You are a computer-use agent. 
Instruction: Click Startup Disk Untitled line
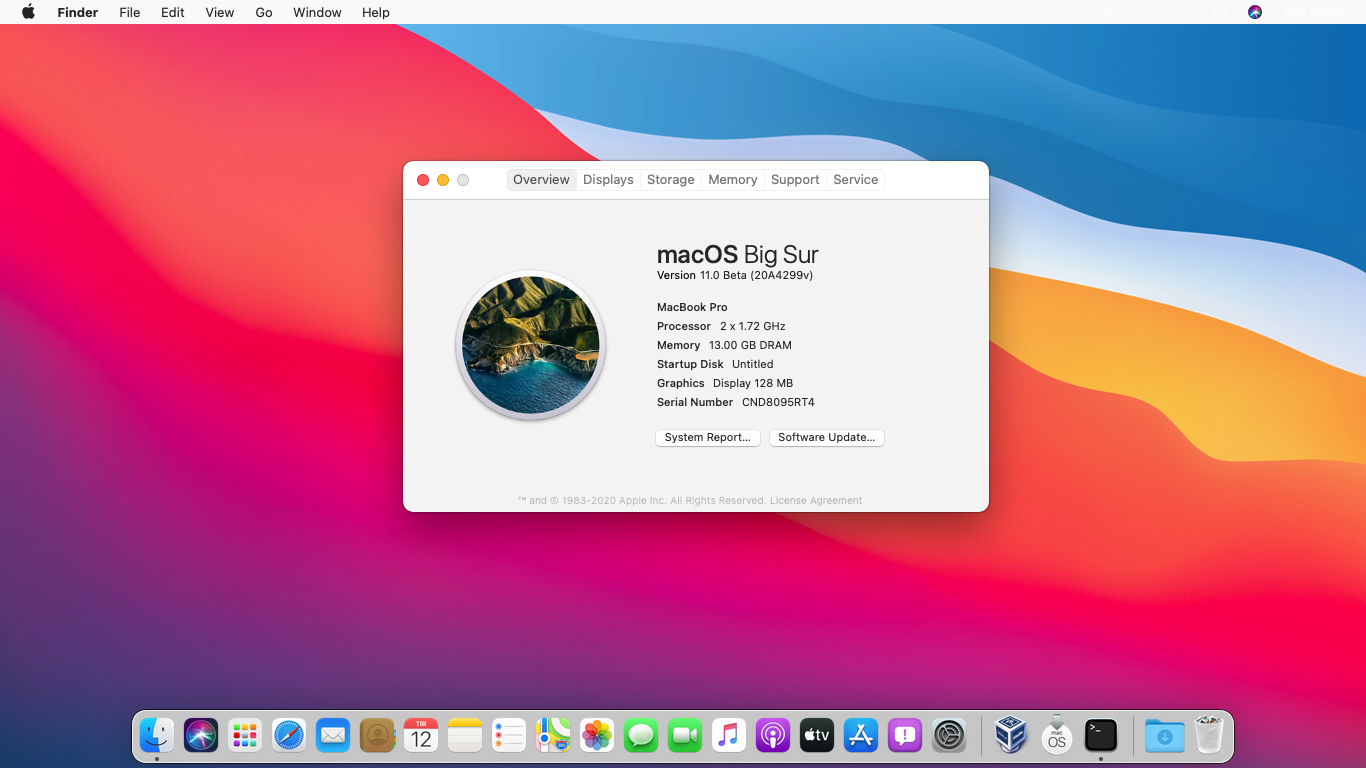click(x=715, y=364)
